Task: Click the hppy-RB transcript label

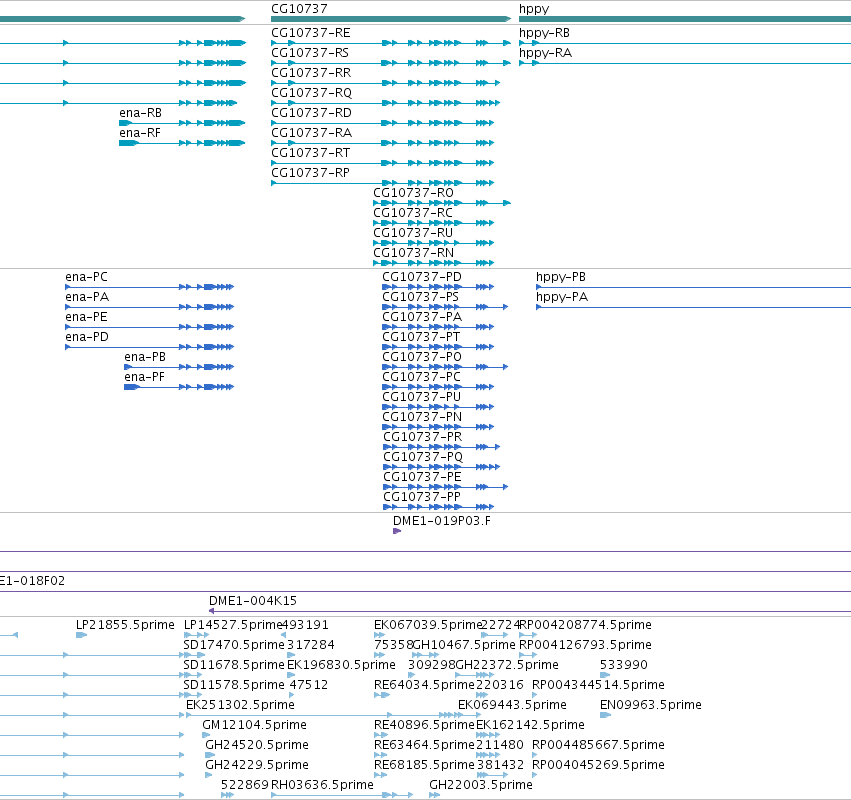Action: pyautogui.click(x=544, y=33)
